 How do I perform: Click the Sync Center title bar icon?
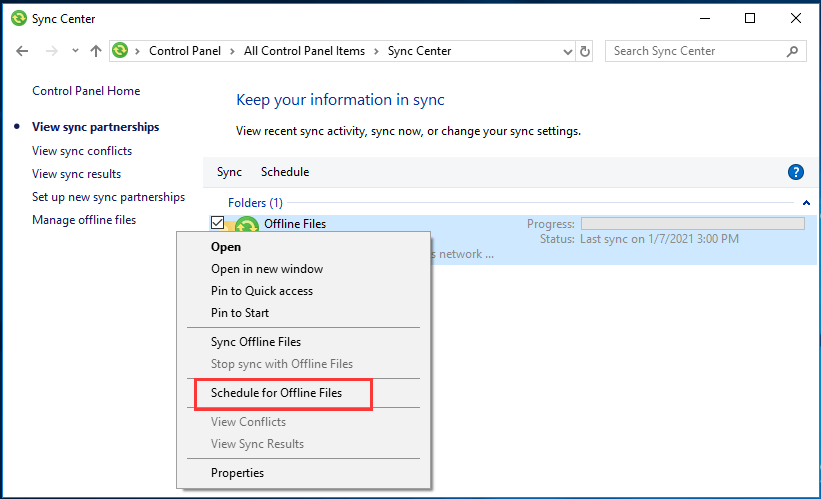tap(18, 18)
